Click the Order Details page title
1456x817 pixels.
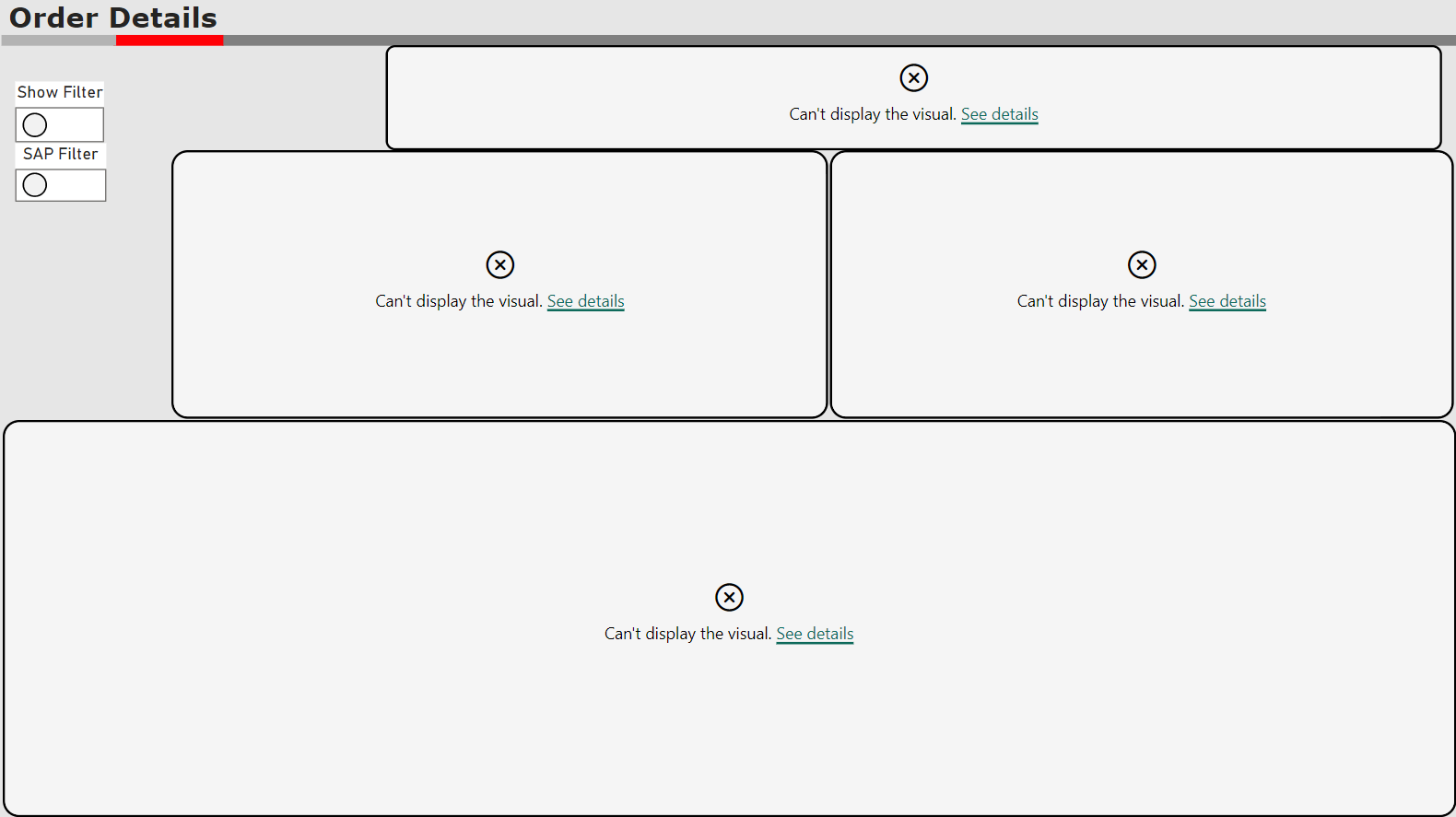113,18
